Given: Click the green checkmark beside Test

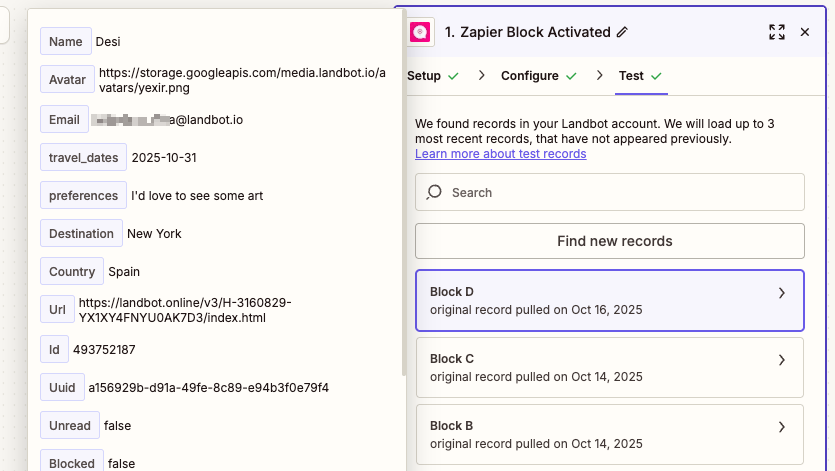Looking at the screenshot, I should [x=656, y=76].
